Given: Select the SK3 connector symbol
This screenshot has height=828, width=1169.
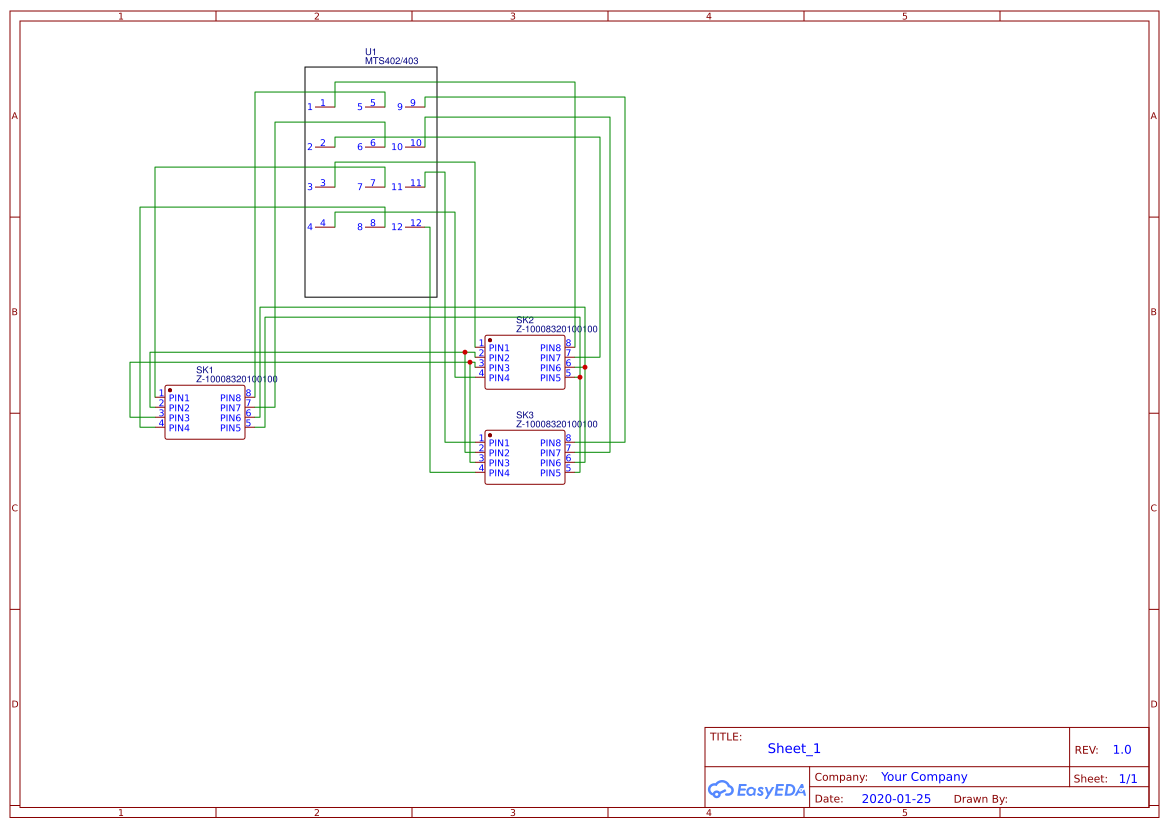Looking at the screenshot, I should (525, 455).
